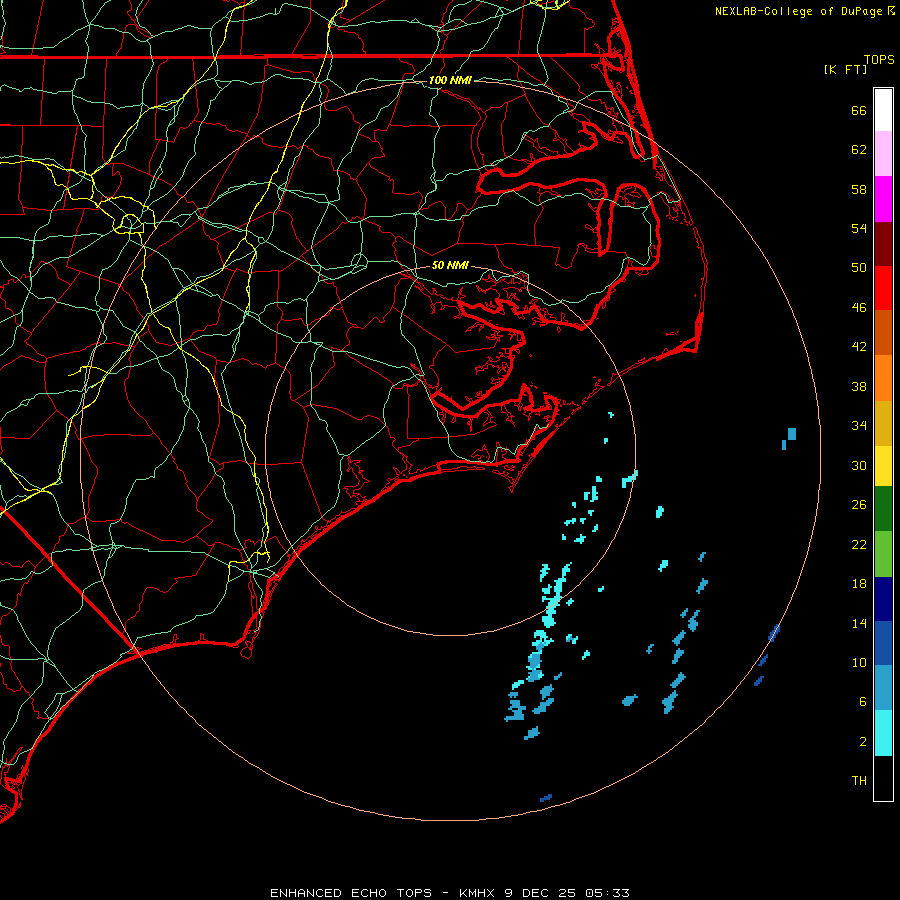Click the legend value 46
This screenshot has height=900, width=900.
859,307
